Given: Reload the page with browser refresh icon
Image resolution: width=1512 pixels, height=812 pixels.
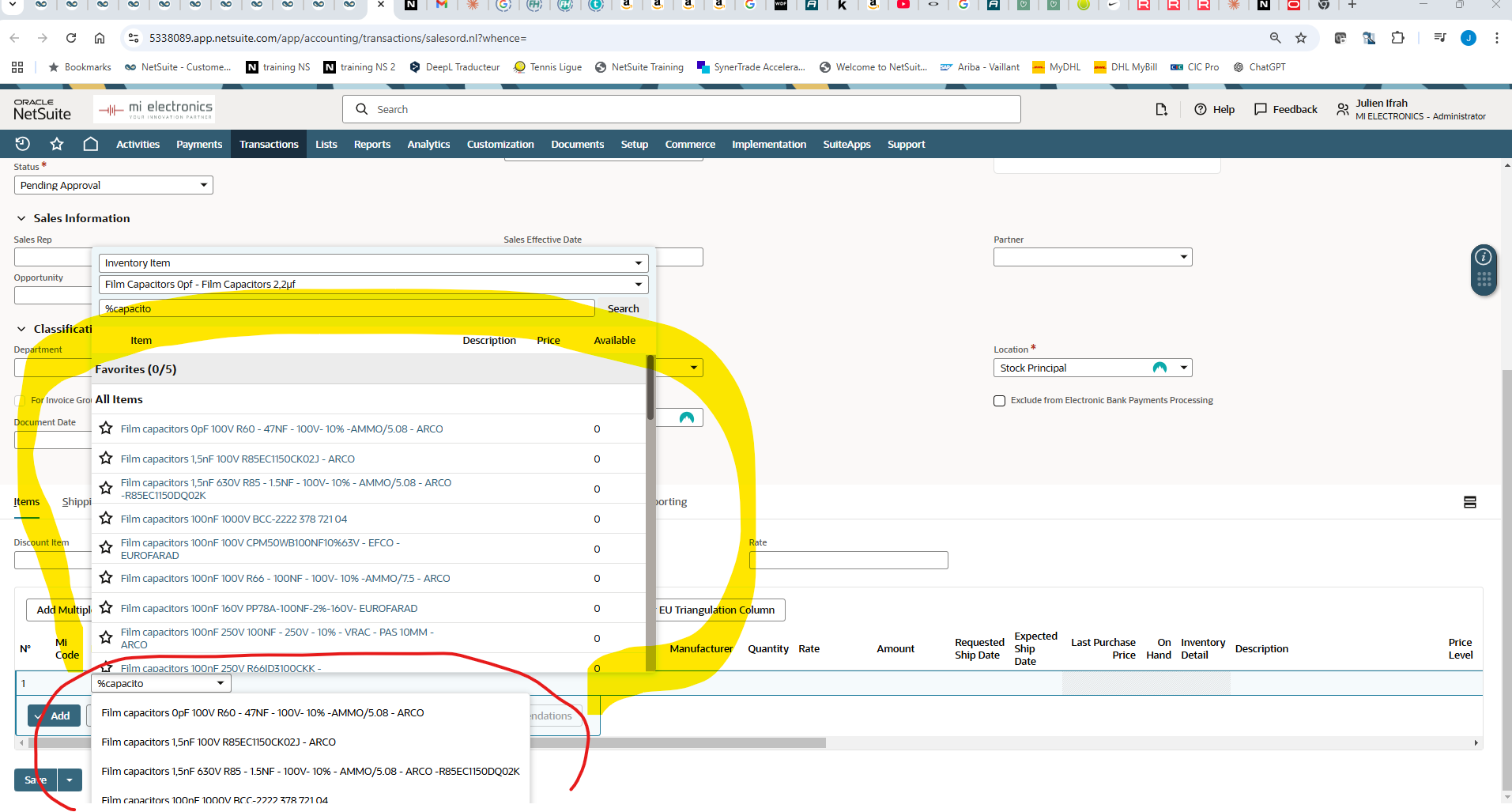Looking at the screenshot, I should coord(71,38).
